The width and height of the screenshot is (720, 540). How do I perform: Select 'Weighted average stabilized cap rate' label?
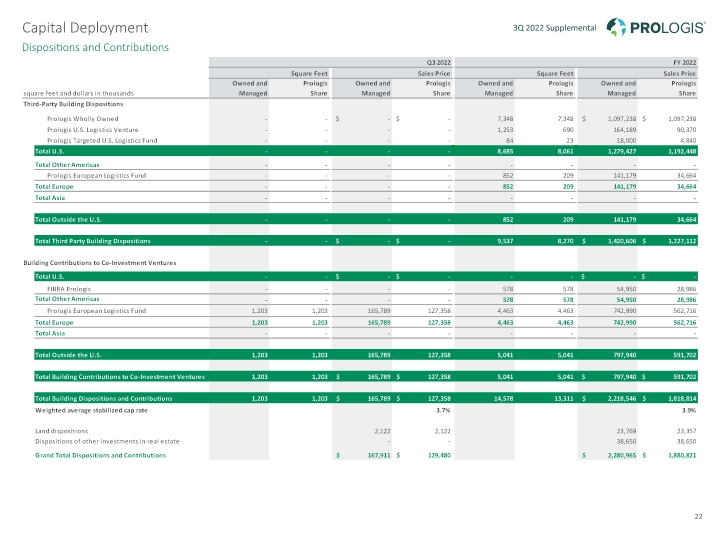tap(91, 411)
